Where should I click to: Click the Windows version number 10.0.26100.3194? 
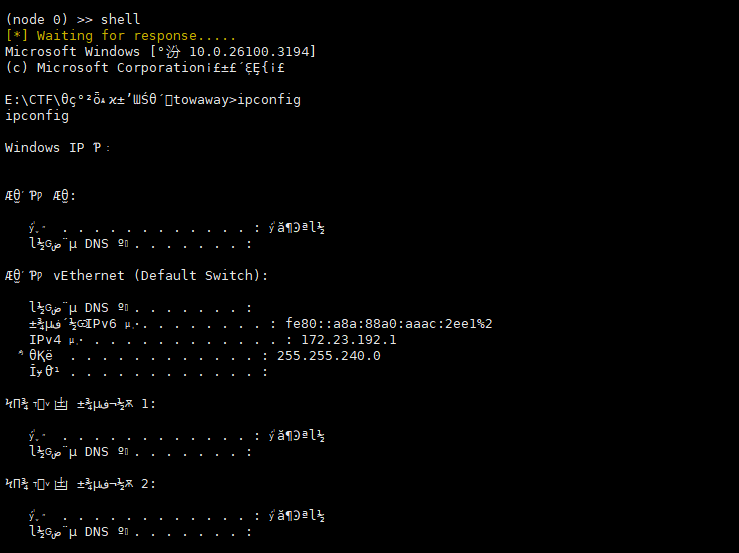pos(248,51)
